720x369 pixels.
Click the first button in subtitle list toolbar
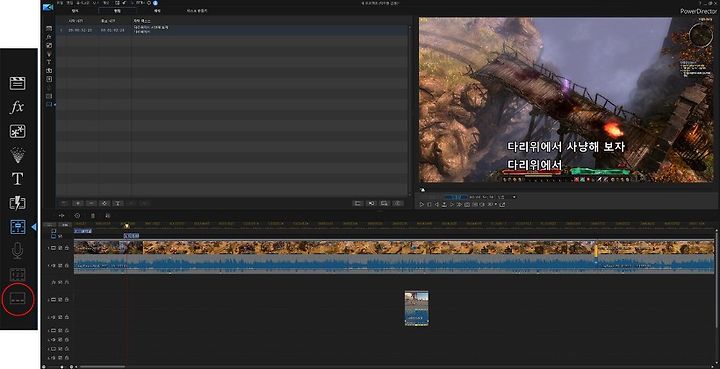point(65,203)
